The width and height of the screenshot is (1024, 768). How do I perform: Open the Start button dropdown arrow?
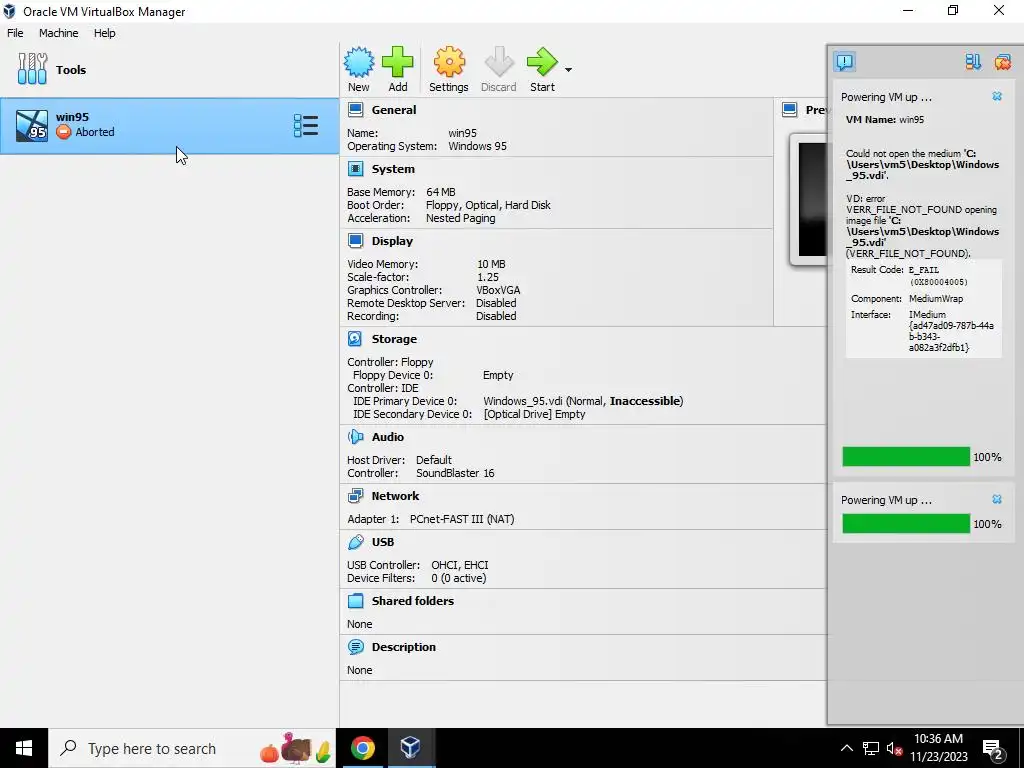click(568, 70)
